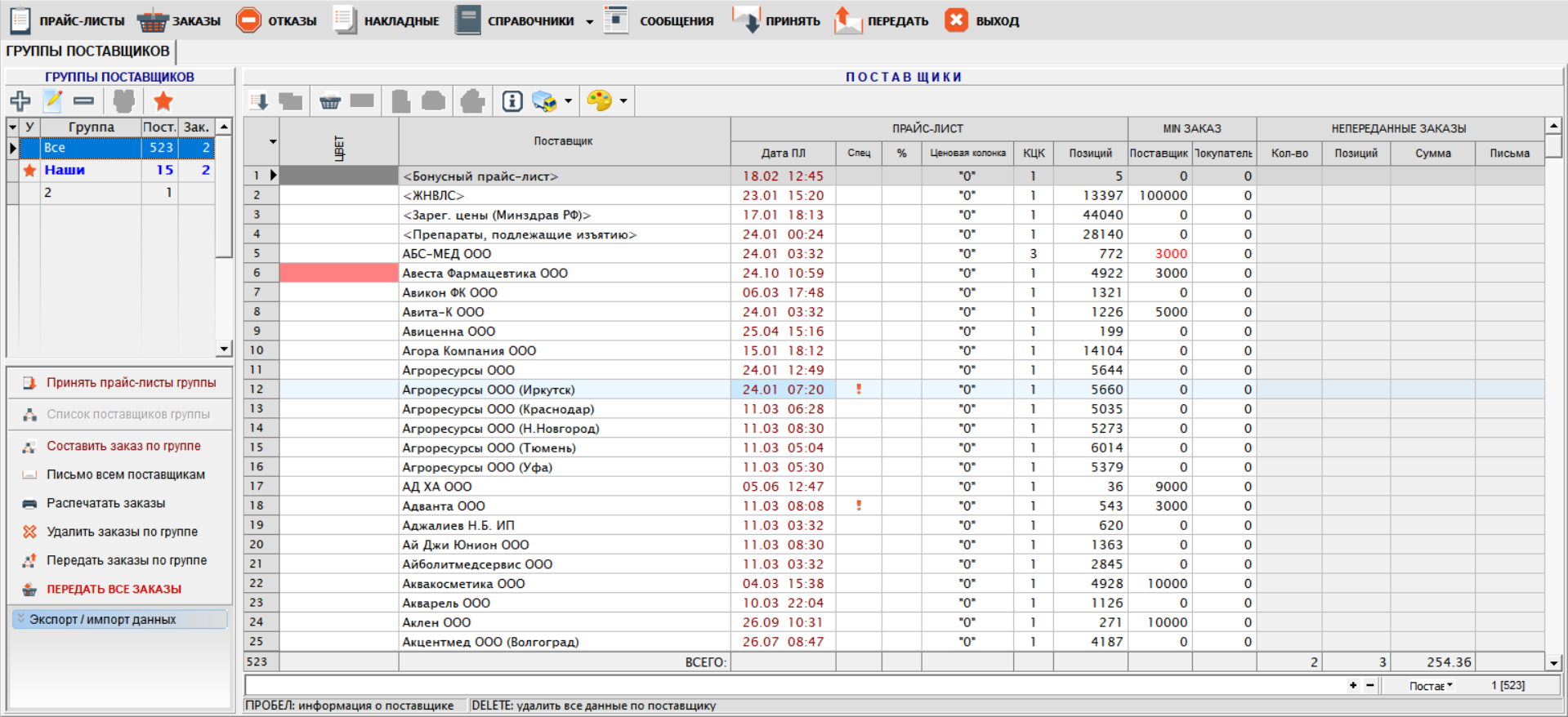This screenshot has height=717, width=1568.
Task: Open the suppliers table header dropdown arrow
Action: (273, 141)
